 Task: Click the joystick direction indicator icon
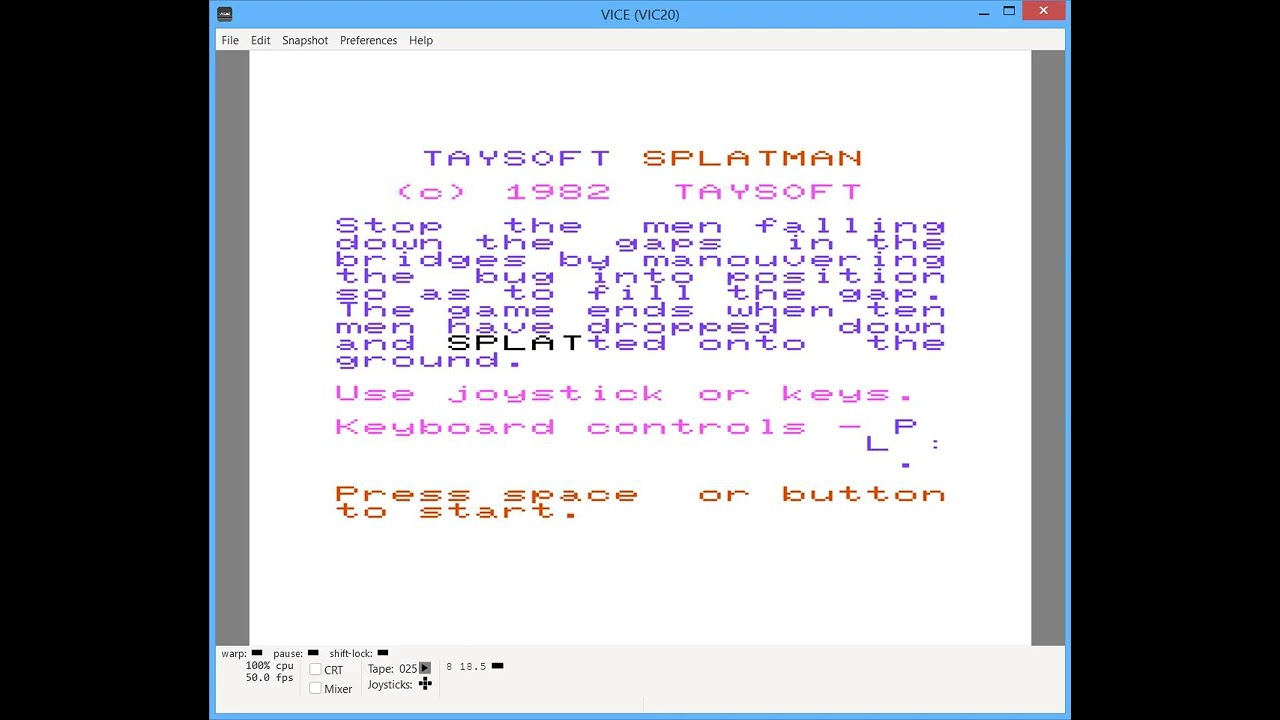(425, 684)
